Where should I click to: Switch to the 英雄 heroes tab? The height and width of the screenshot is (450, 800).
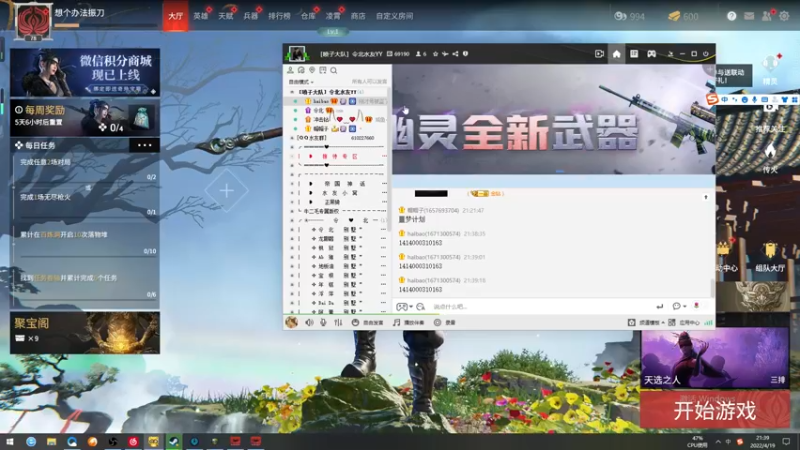pyautogui.click(x=201, y=16)
